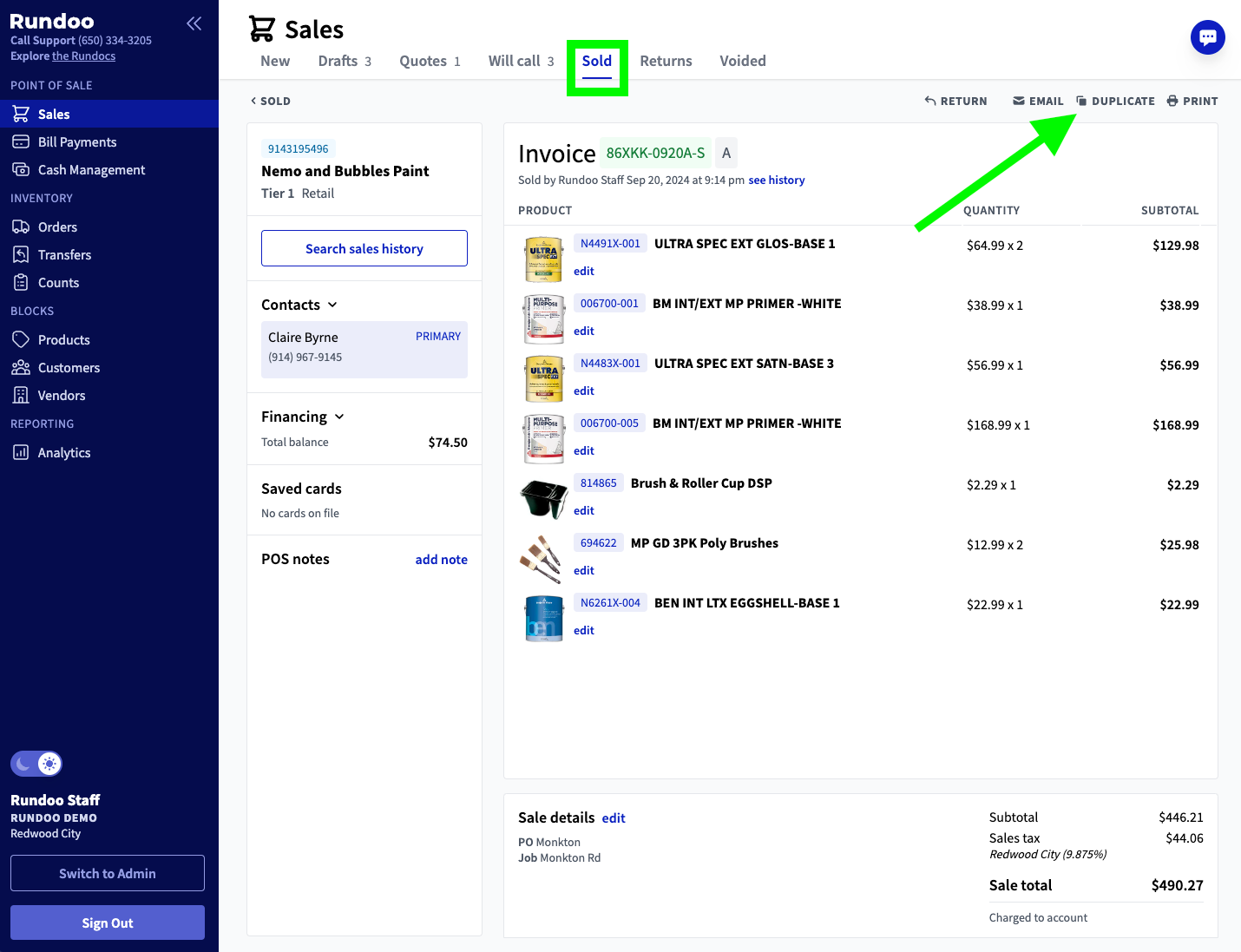Click the Analytics chart icon
The width and height of the screenshot is (1241, 952).
21,452
